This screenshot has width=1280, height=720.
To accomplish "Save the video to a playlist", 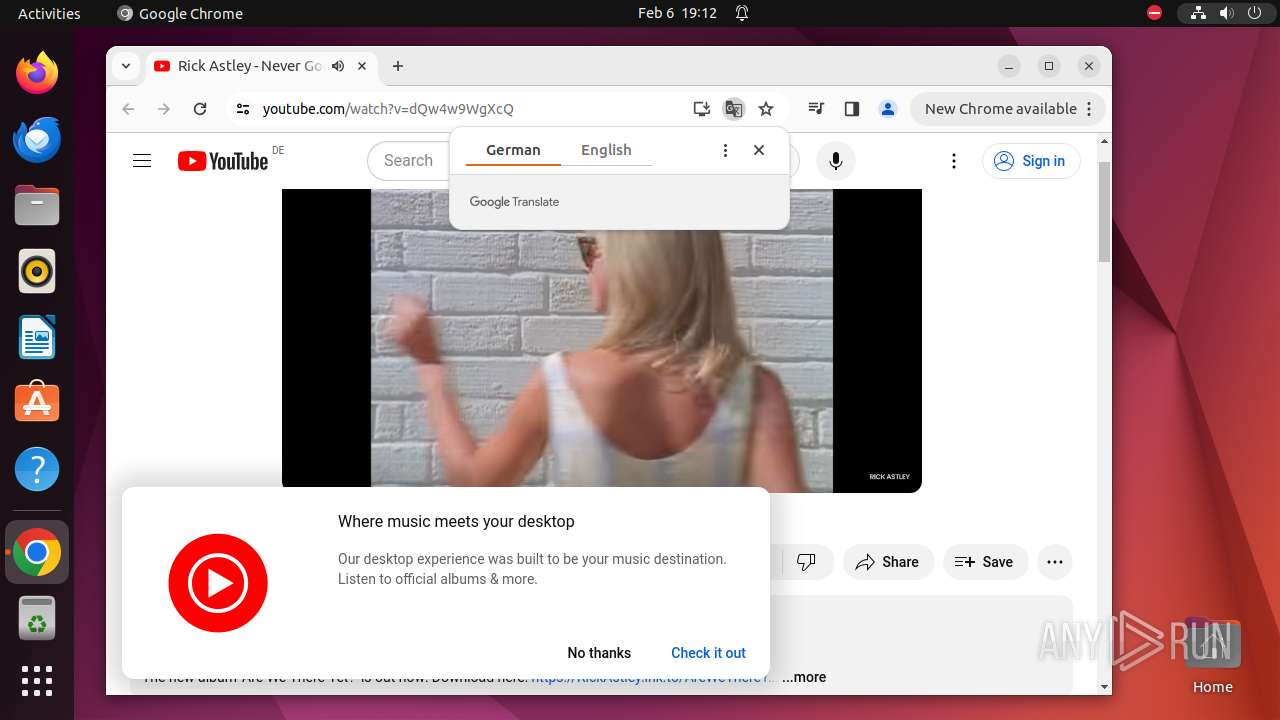I will [x=984, y=562].
